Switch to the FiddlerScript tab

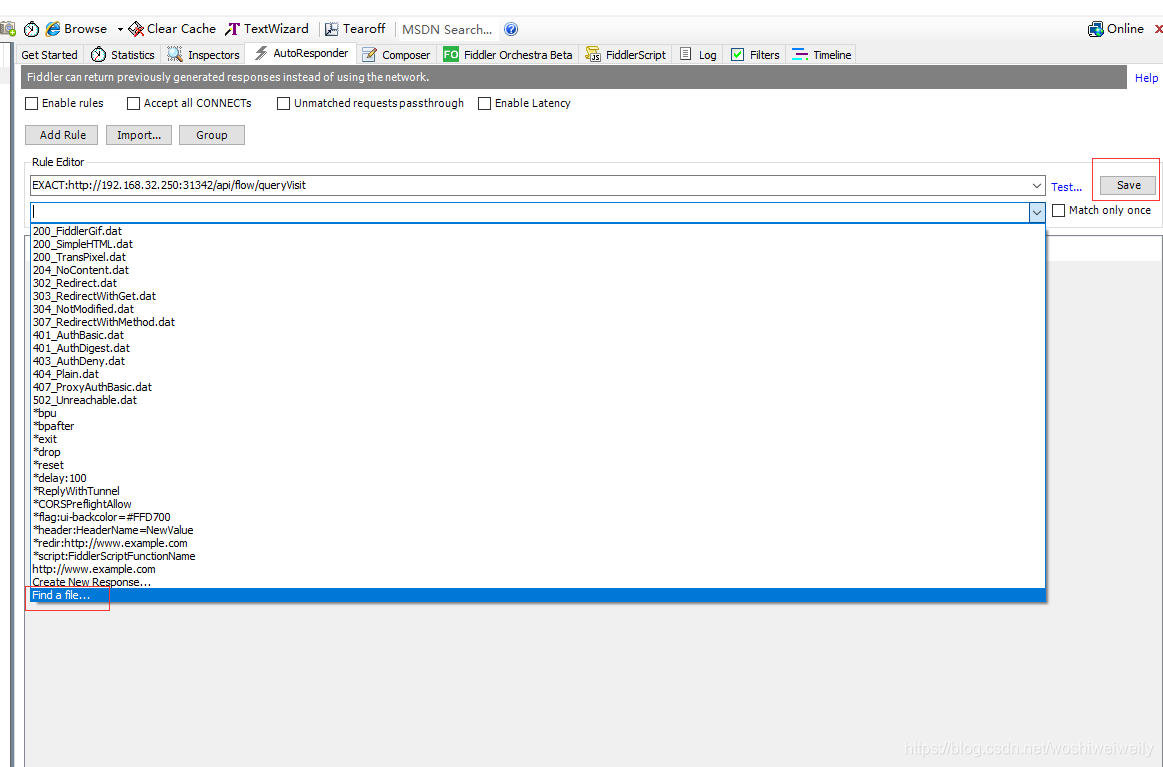pyautogui.click(x=626, y=55)
